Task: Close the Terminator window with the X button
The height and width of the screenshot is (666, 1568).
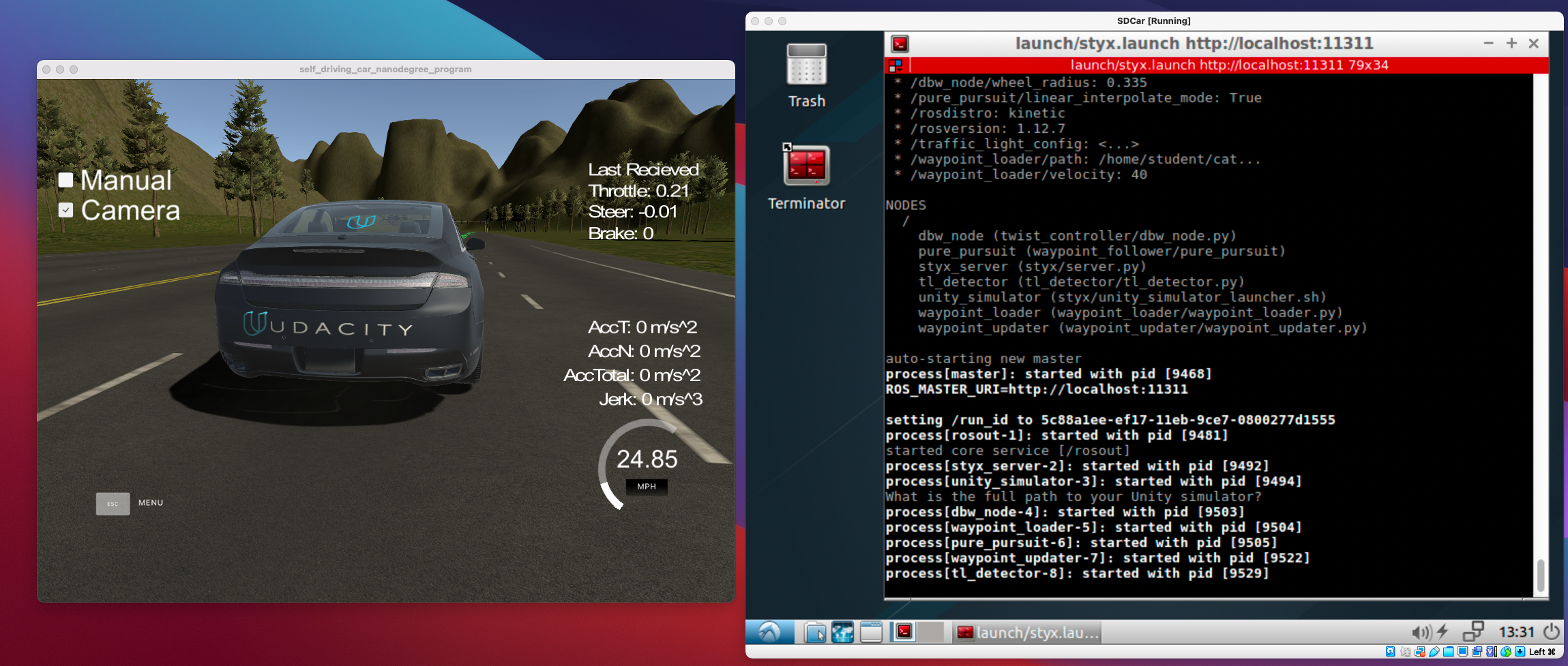Action: point(1534,44)
